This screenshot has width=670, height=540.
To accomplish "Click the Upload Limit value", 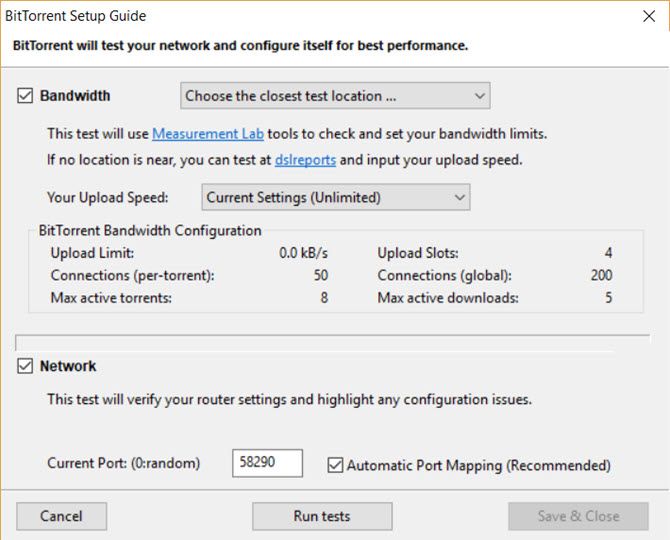I will [303, 254].
